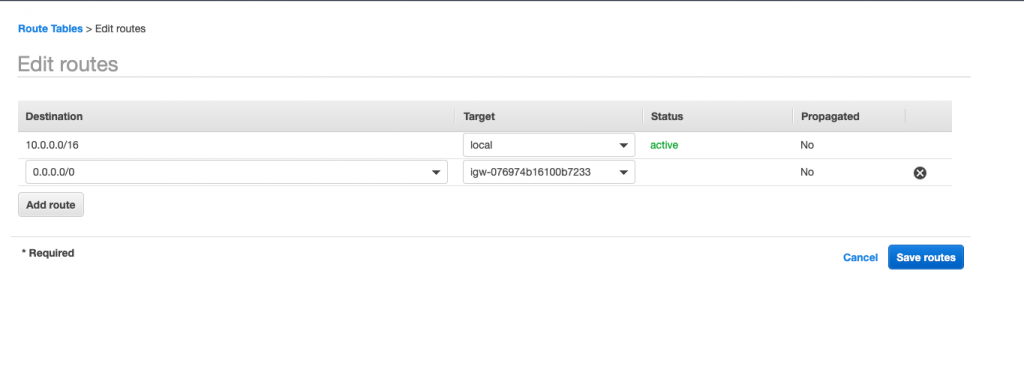Click Propagated No value for local route

tap(807, 145)
